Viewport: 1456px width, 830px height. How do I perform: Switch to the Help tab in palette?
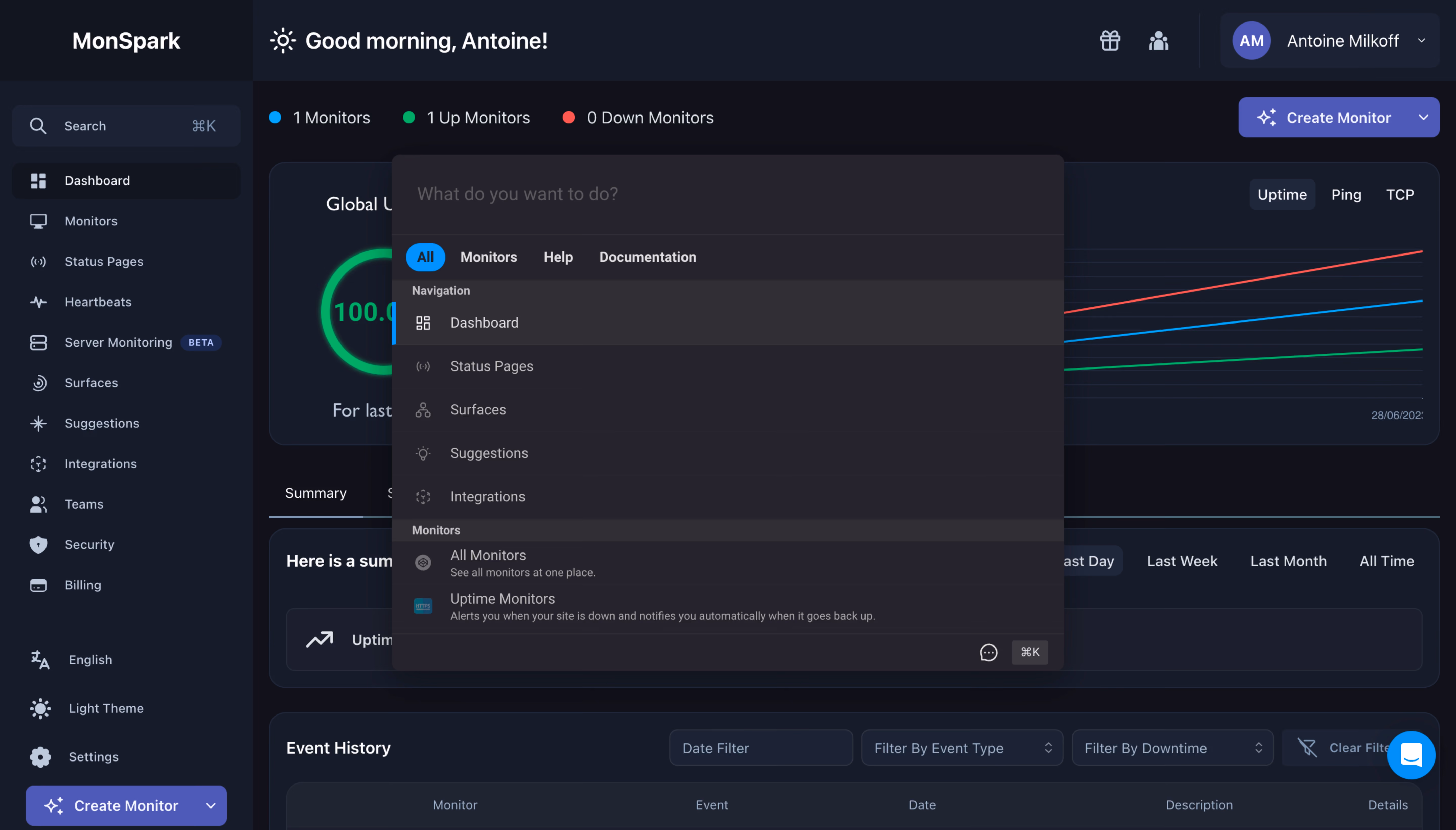coord(558,257)
